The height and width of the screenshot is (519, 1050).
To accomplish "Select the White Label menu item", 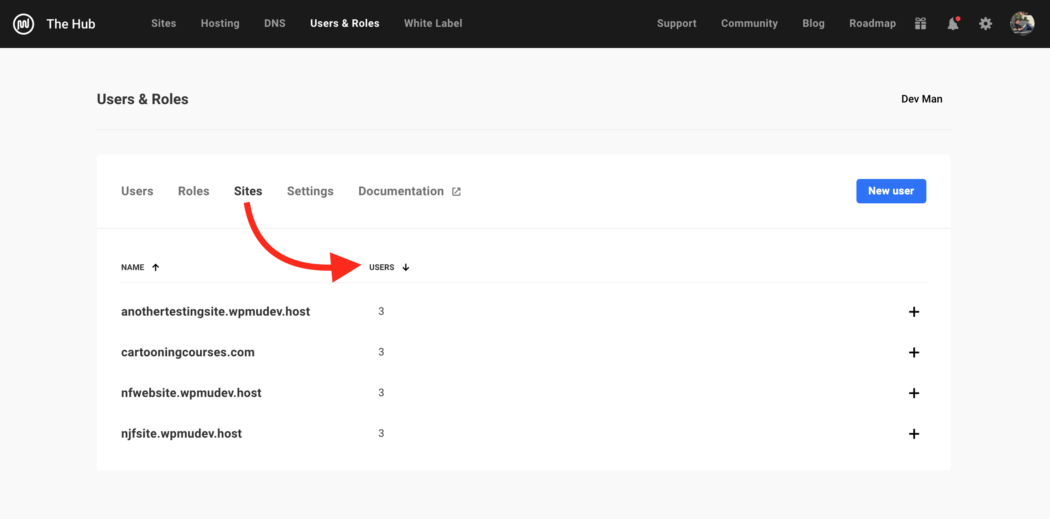I will (x=432, y=24).
